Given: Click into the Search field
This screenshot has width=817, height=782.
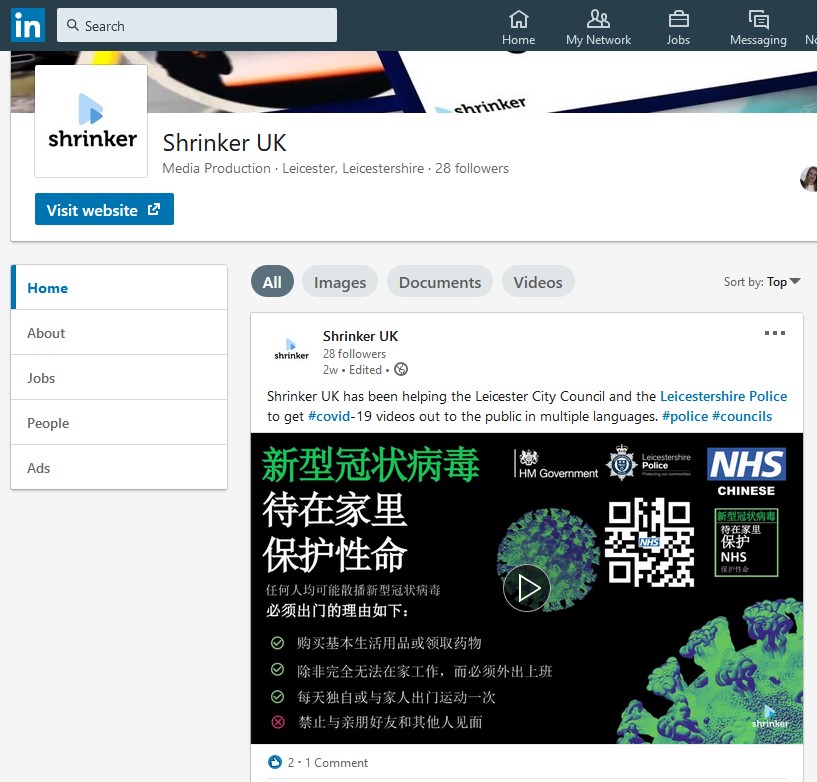Looking at the screenshot, I should (x=197, y=25).
